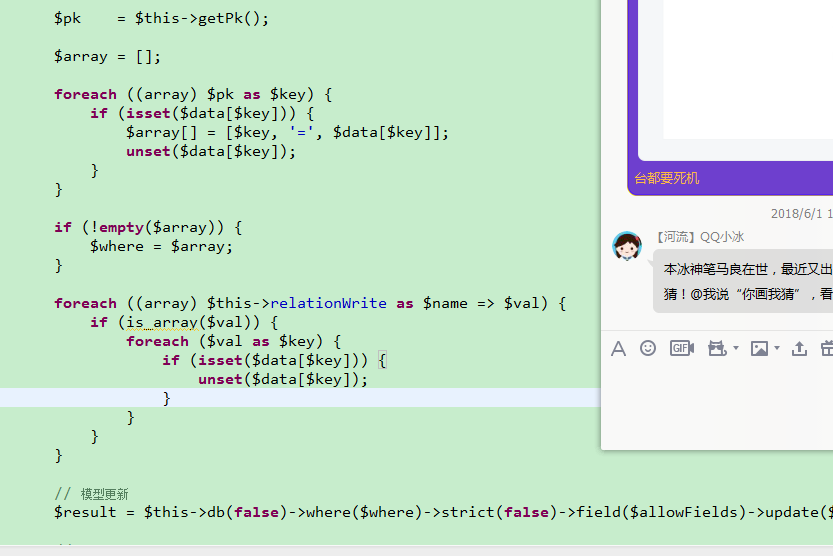Click the screenshot scissors icon in chat toolbar

coord(717,348)
